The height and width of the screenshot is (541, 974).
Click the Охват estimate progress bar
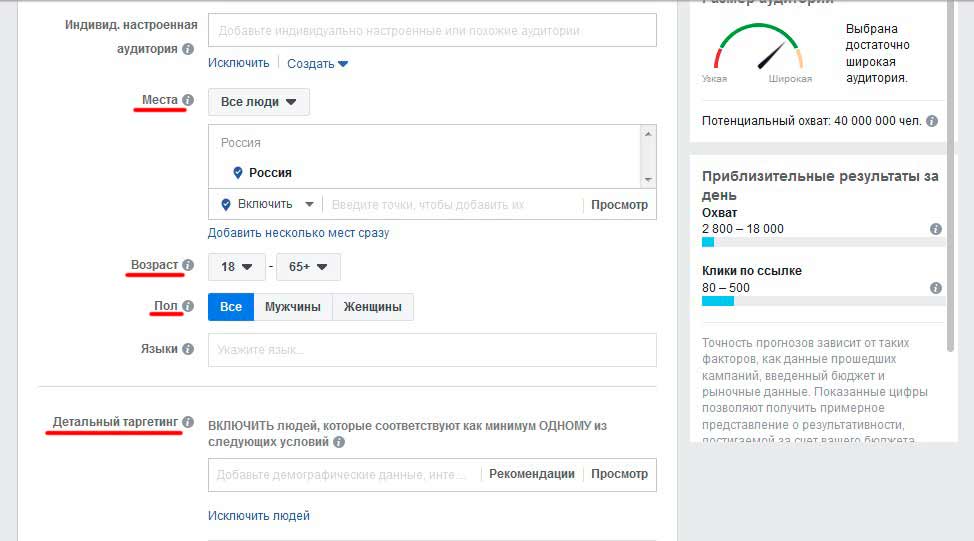pos(823,242)
